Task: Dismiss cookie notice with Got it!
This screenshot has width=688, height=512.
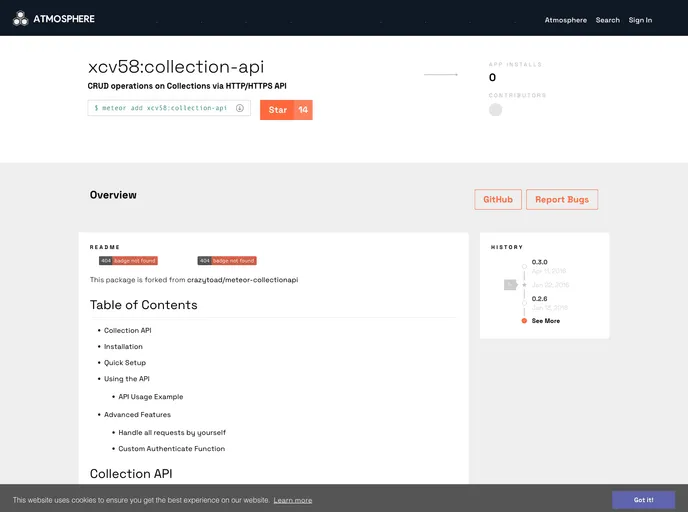Action: [x=643, y=500]
